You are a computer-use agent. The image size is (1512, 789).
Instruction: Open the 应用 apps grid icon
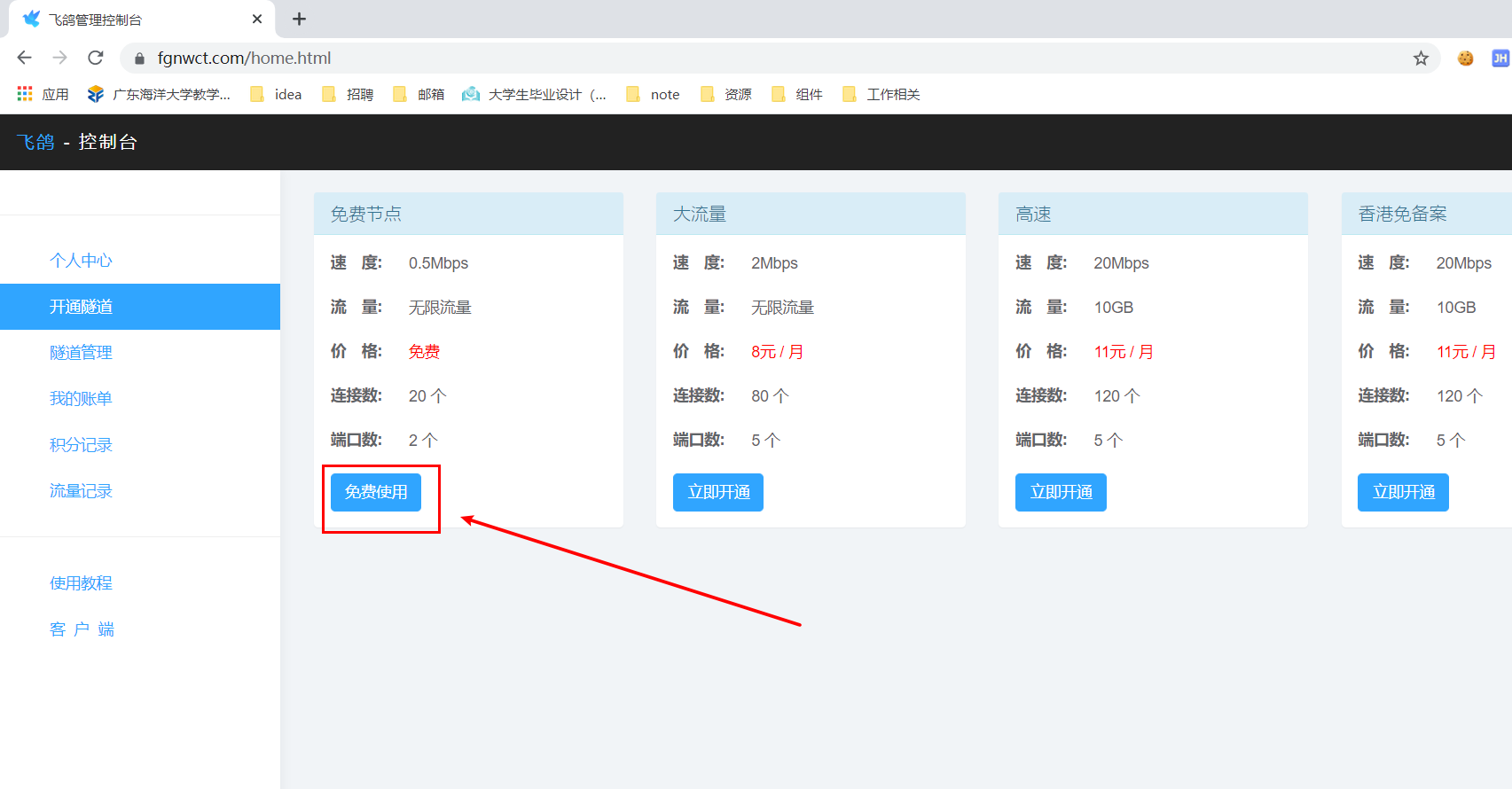tap(25, 94)
